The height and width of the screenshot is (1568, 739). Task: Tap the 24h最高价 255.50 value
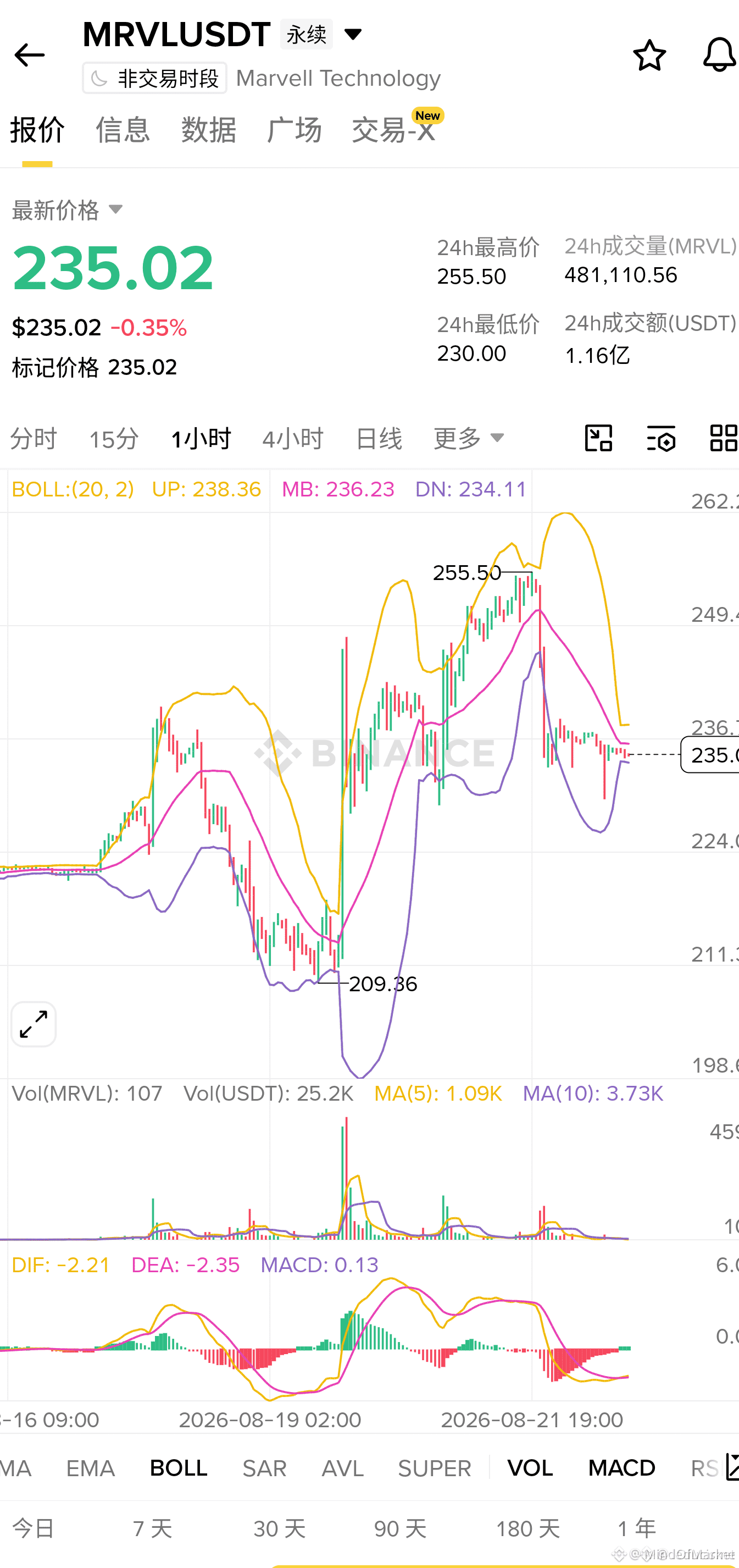coord(472,277)
